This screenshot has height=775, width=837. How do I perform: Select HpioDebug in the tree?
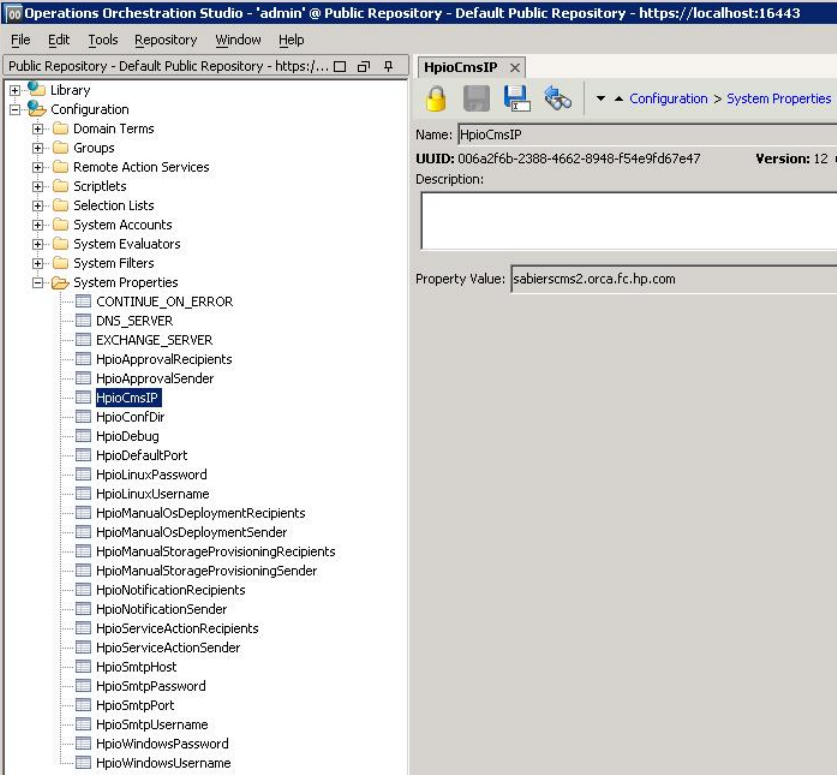coord(127,436)
